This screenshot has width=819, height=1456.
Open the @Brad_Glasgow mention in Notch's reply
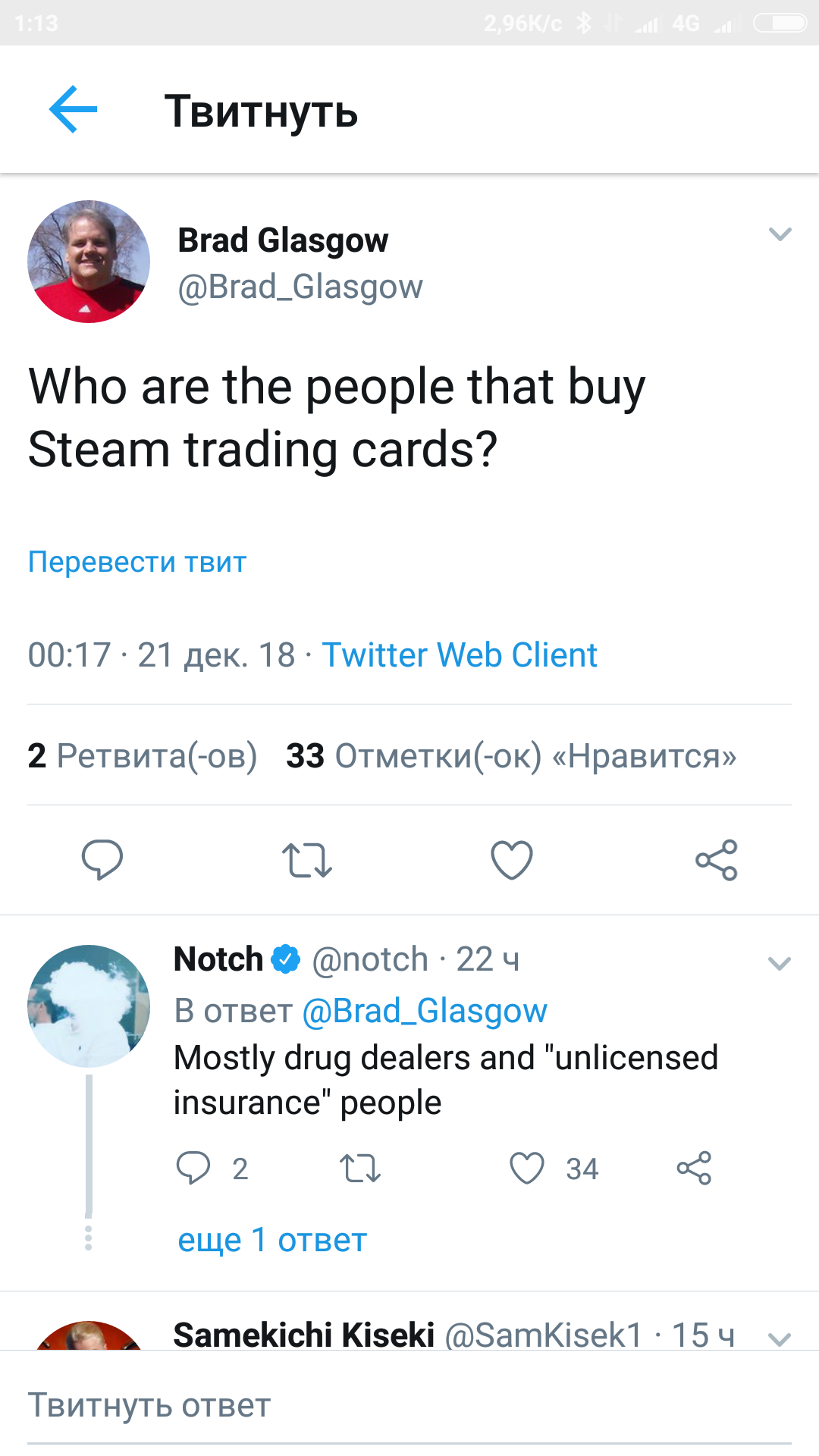[425, 1011]
